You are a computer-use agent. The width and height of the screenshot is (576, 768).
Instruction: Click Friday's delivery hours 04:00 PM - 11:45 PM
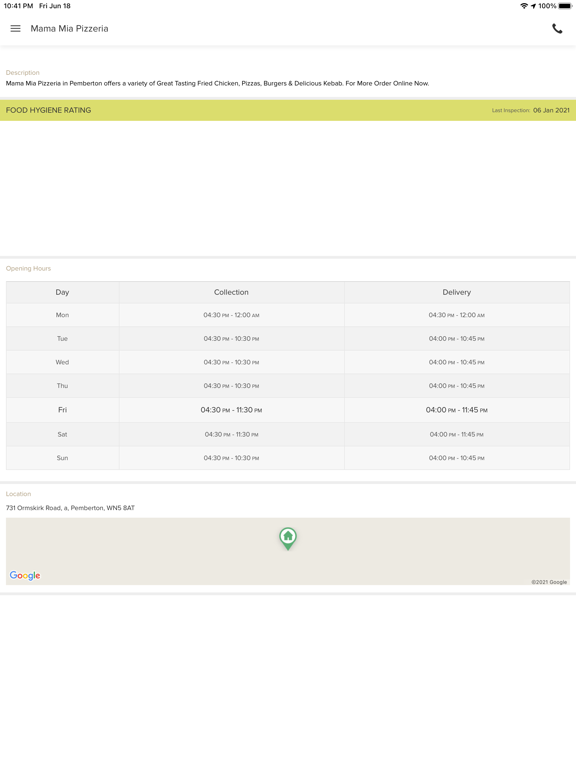[456, 410]
